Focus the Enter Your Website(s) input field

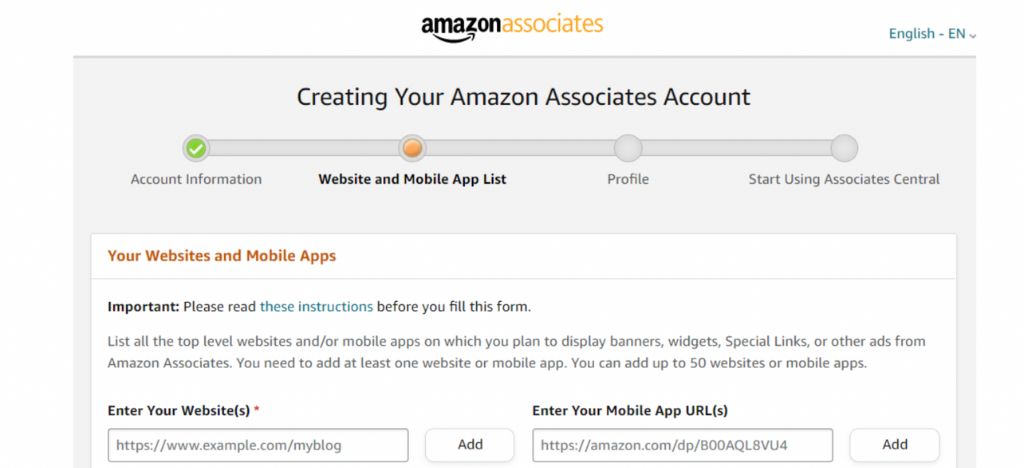[x=258, y=445]
